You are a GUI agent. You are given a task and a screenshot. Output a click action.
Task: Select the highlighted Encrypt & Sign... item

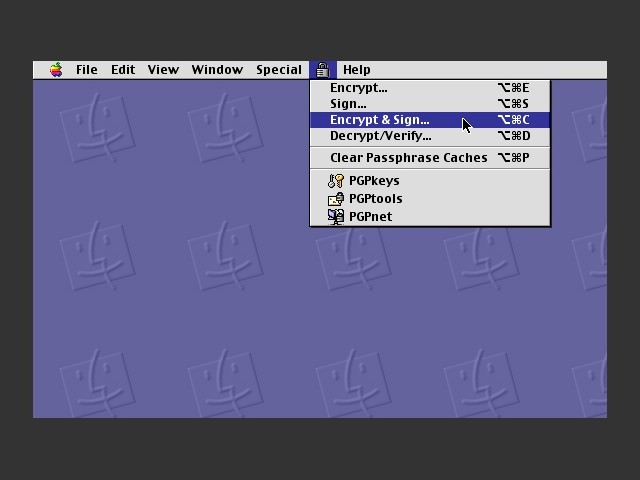point(430,120)
